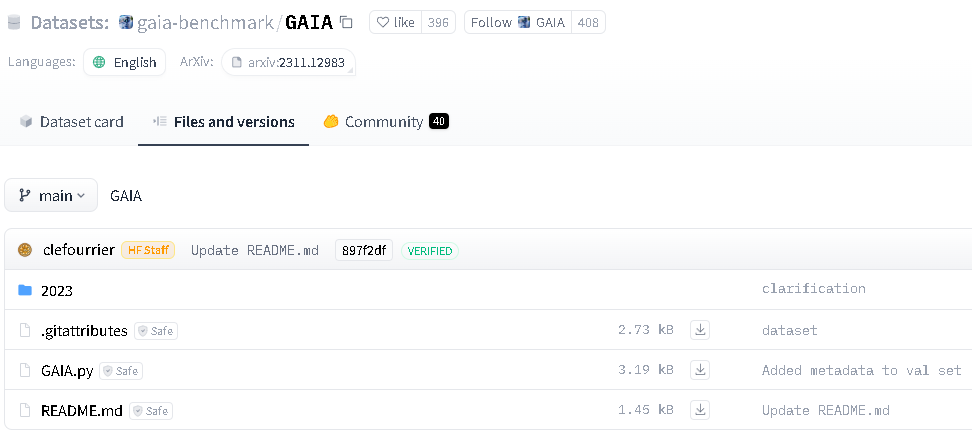Screen dimensions: 972x430
Task: Download the GAIA.py file icon
Action: [x=700, y=370]
